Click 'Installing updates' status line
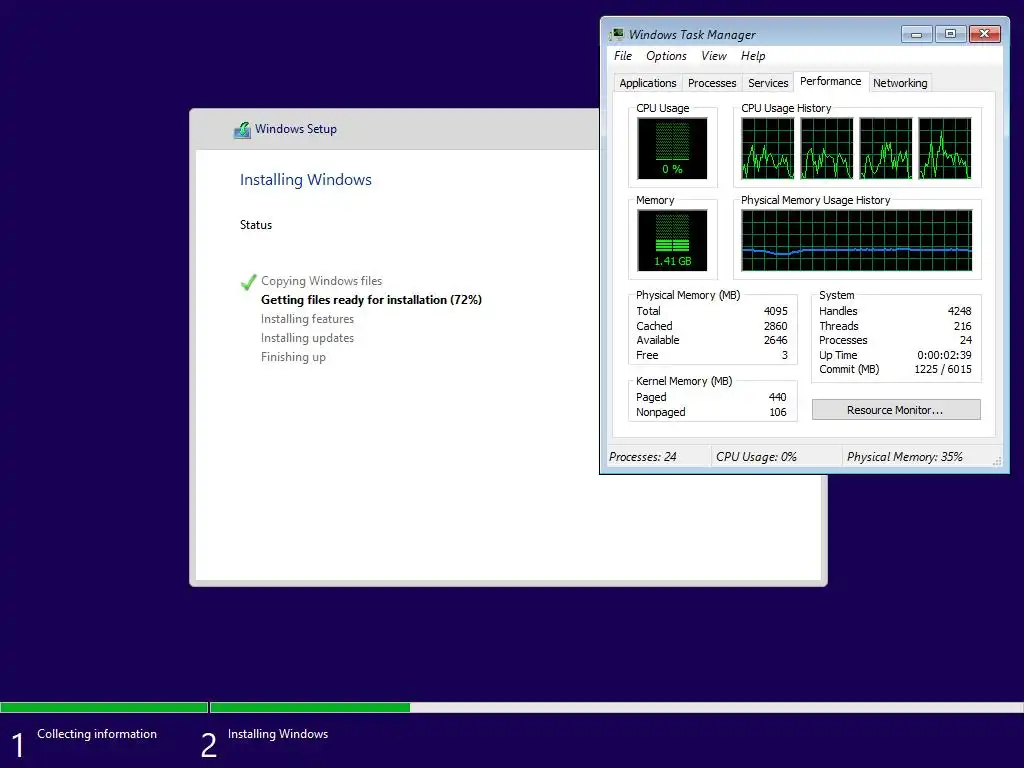This screenshot has width=1024, height=768. pos(307,338)
